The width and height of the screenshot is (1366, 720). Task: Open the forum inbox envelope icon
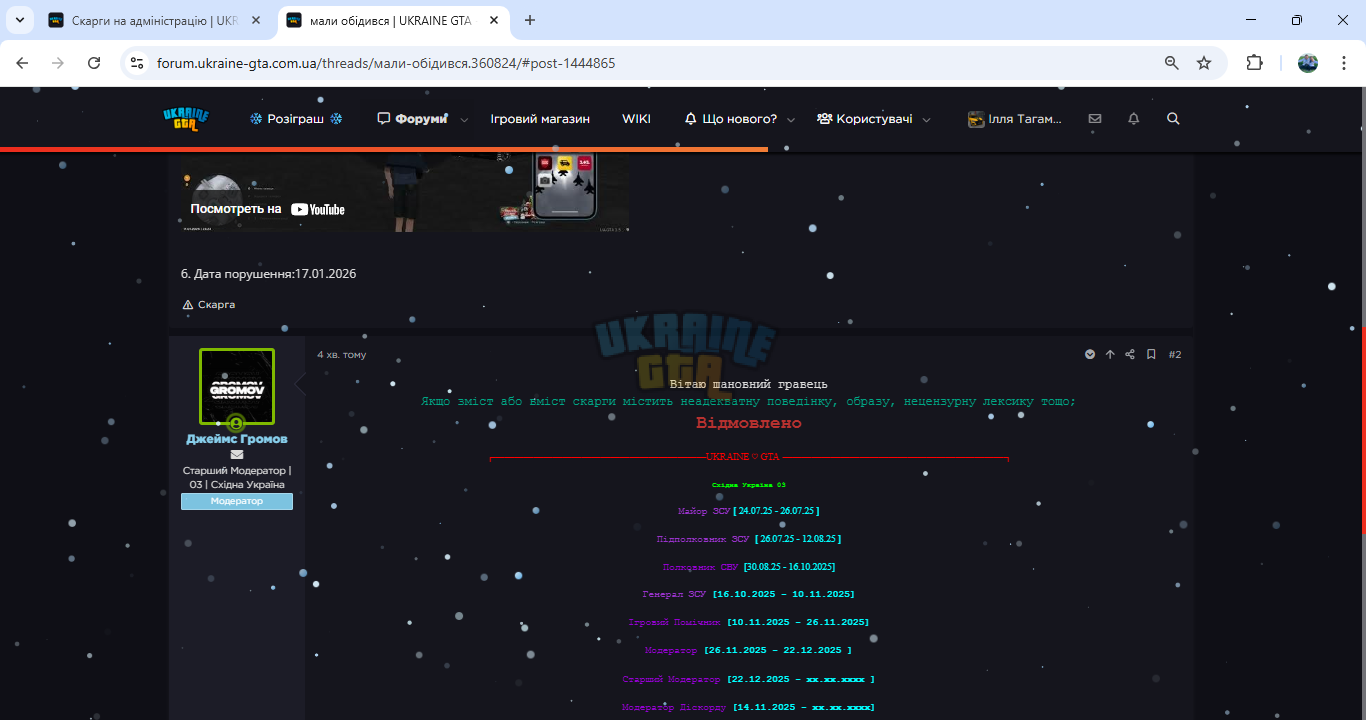tap(1095, 119)
